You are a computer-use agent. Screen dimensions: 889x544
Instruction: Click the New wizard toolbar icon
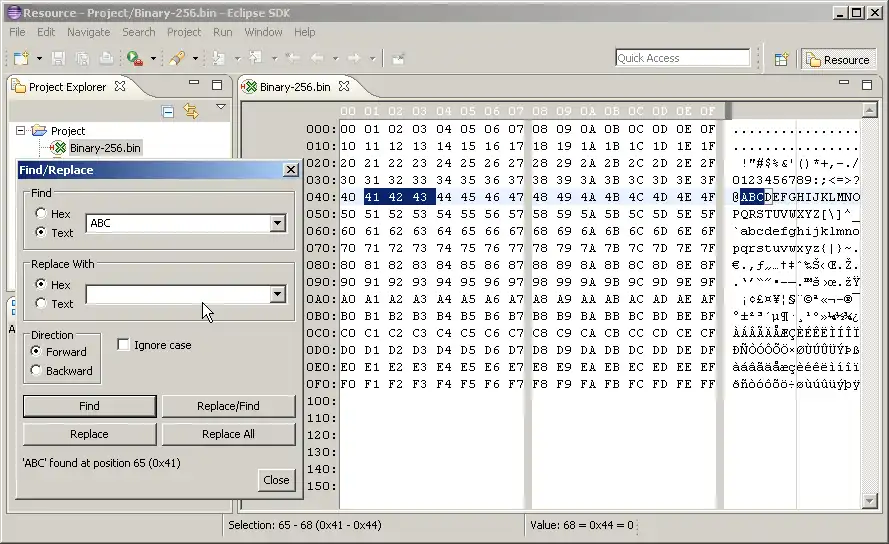[22, 58]
